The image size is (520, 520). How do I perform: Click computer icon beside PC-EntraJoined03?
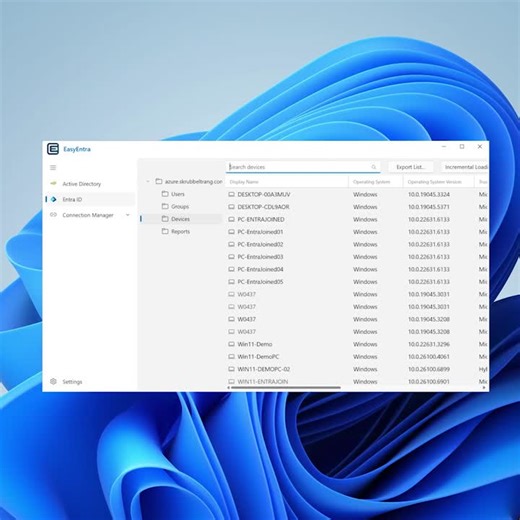tap(231, 257)
